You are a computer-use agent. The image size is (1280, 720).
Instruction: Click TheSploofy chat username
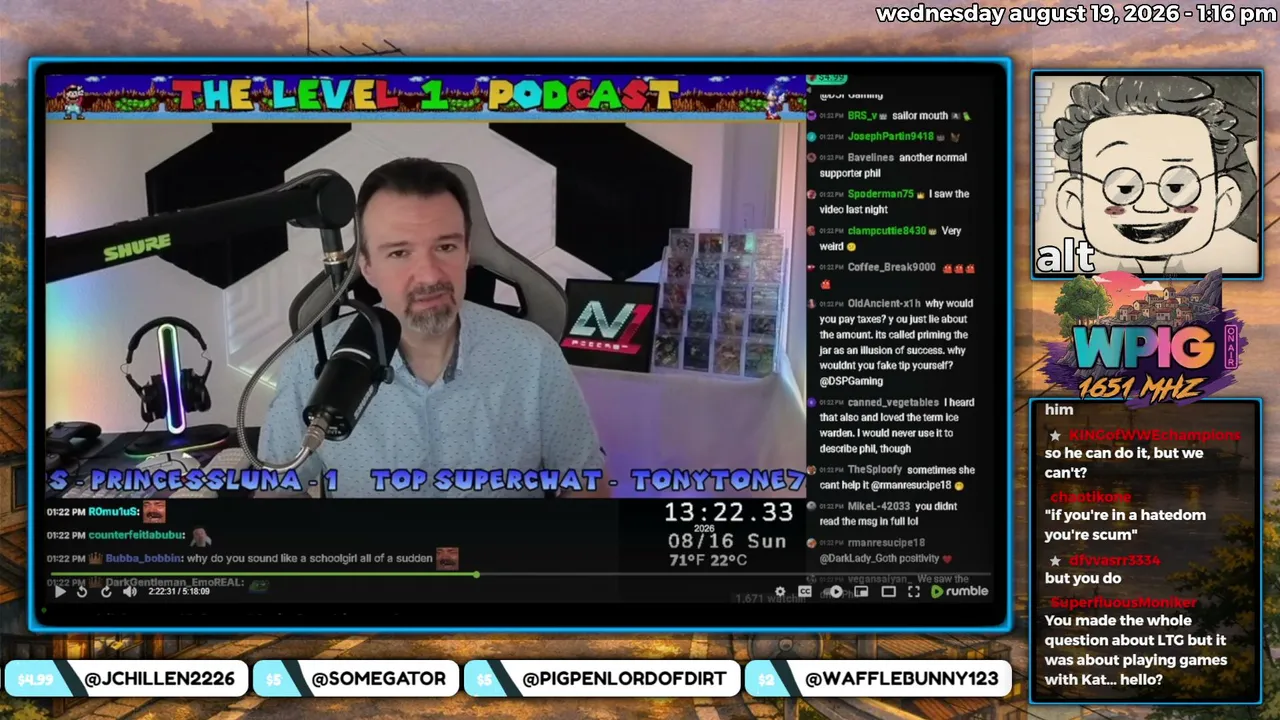875,470
